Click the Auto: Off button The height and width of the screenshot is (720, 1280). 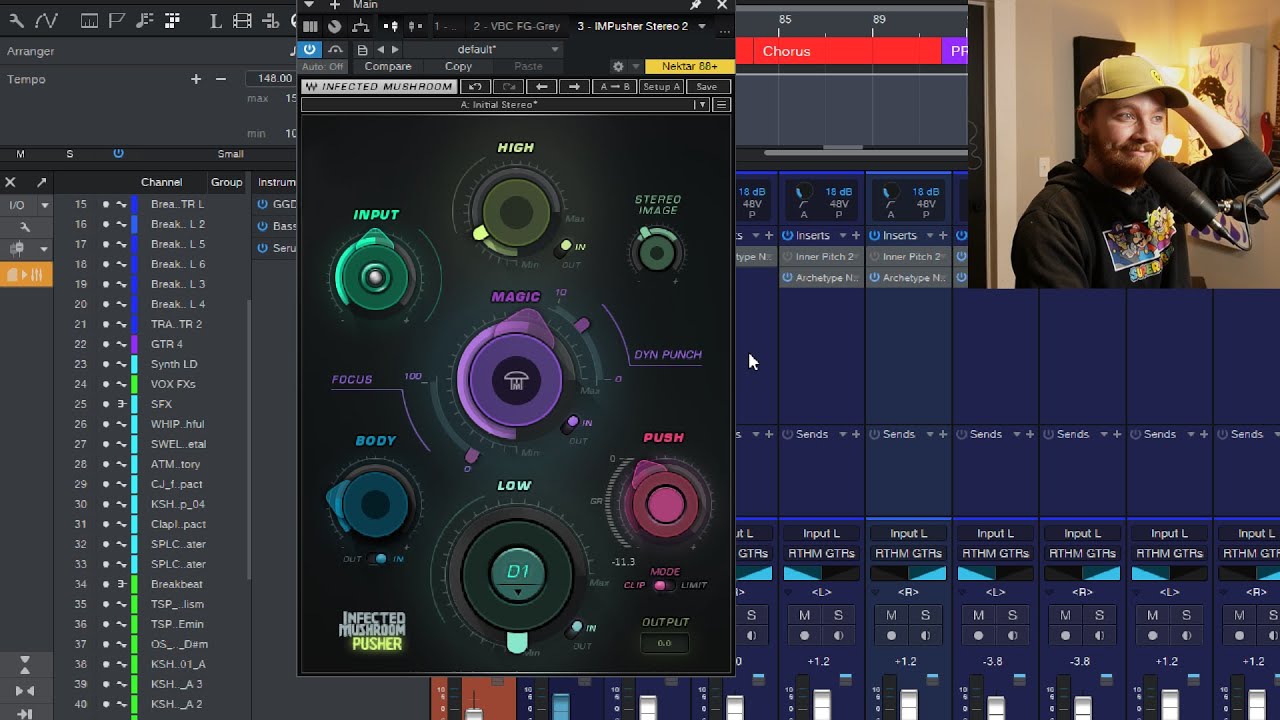pyautogui.click(x=323, y=67)
